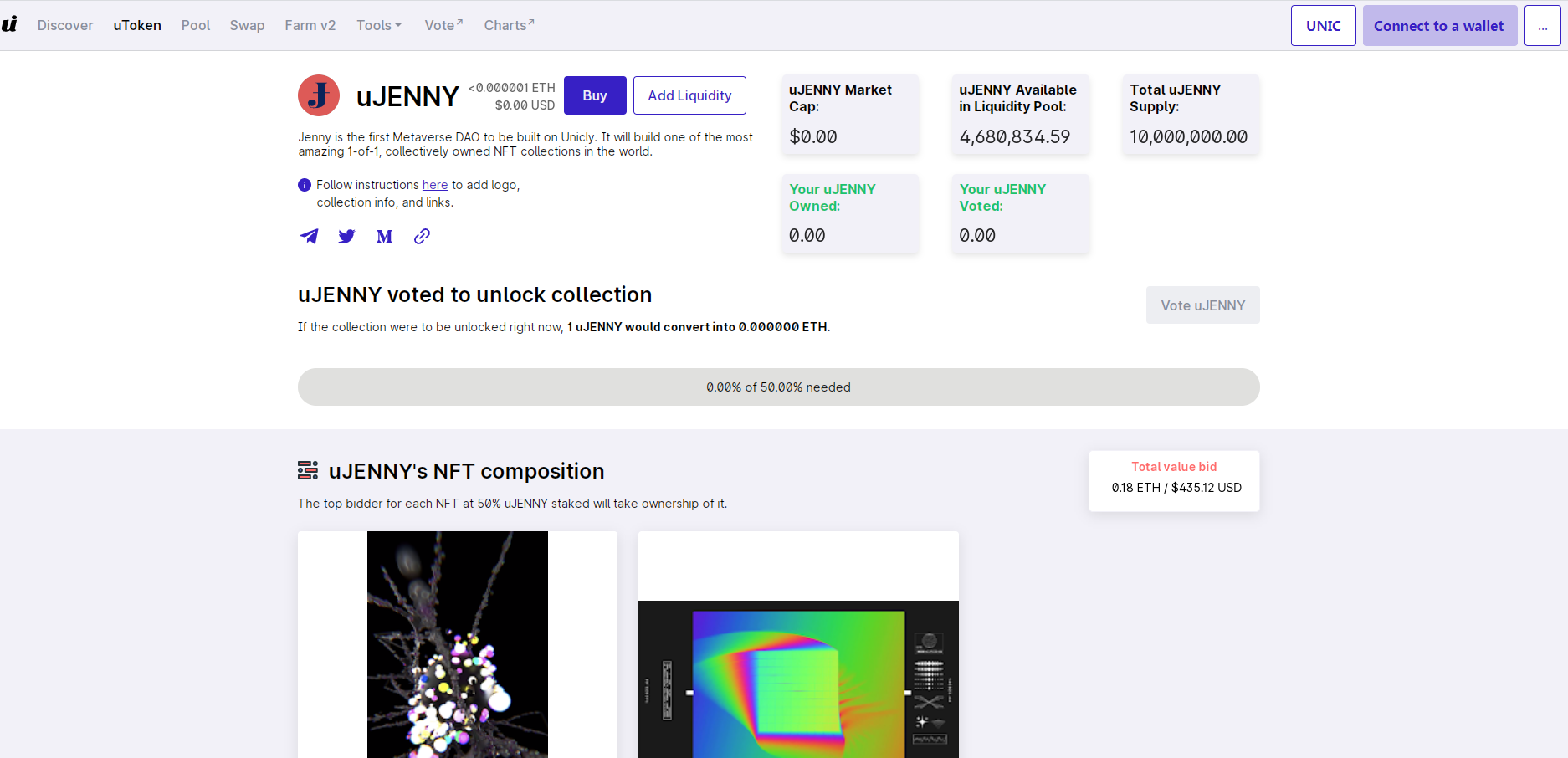The image size is (1568, 758).
Task: Share uJENNY via the Telegram icon
Action: [x=309, y=237]
